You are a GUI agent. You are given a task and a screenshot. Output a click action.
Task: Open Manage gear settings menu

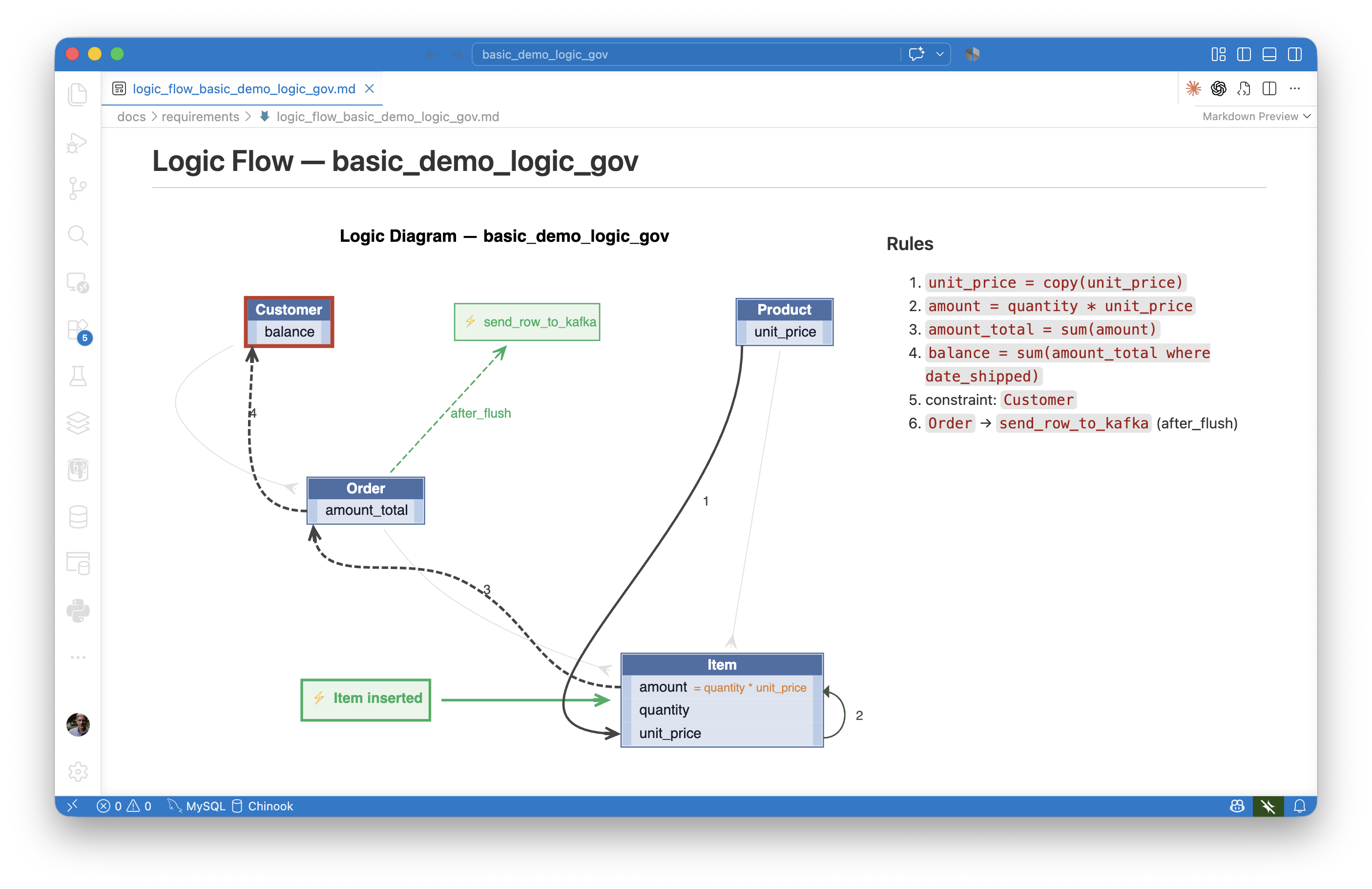[78, 771]
